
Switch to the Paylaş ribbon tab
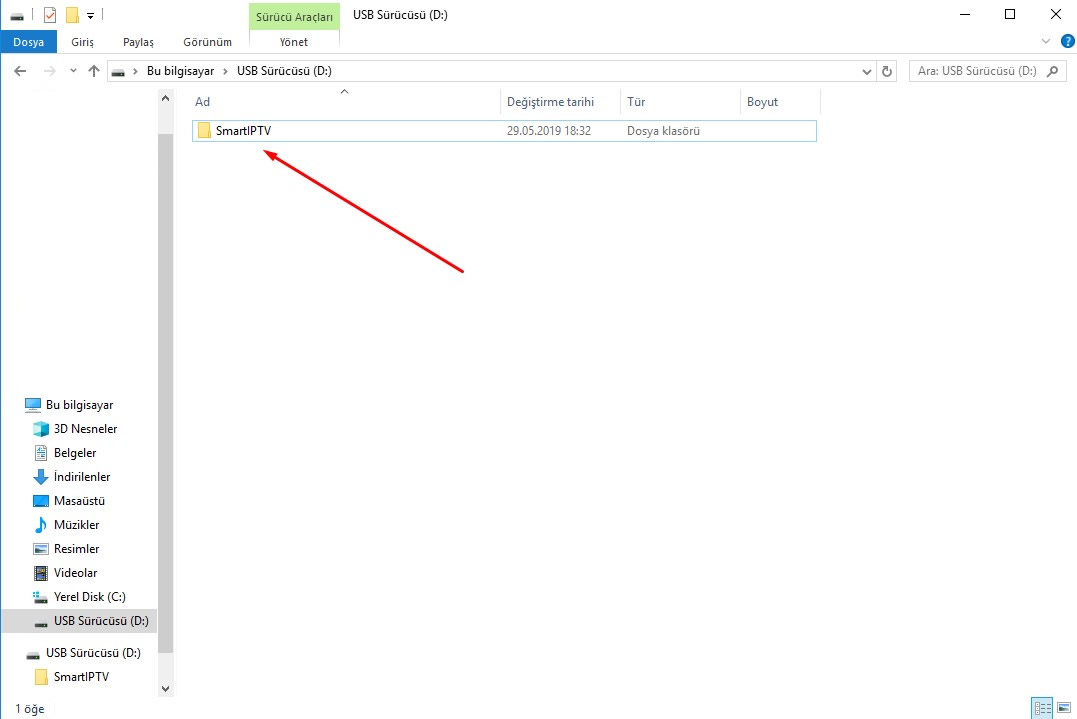pyautogui.click(x=138, y=42)
